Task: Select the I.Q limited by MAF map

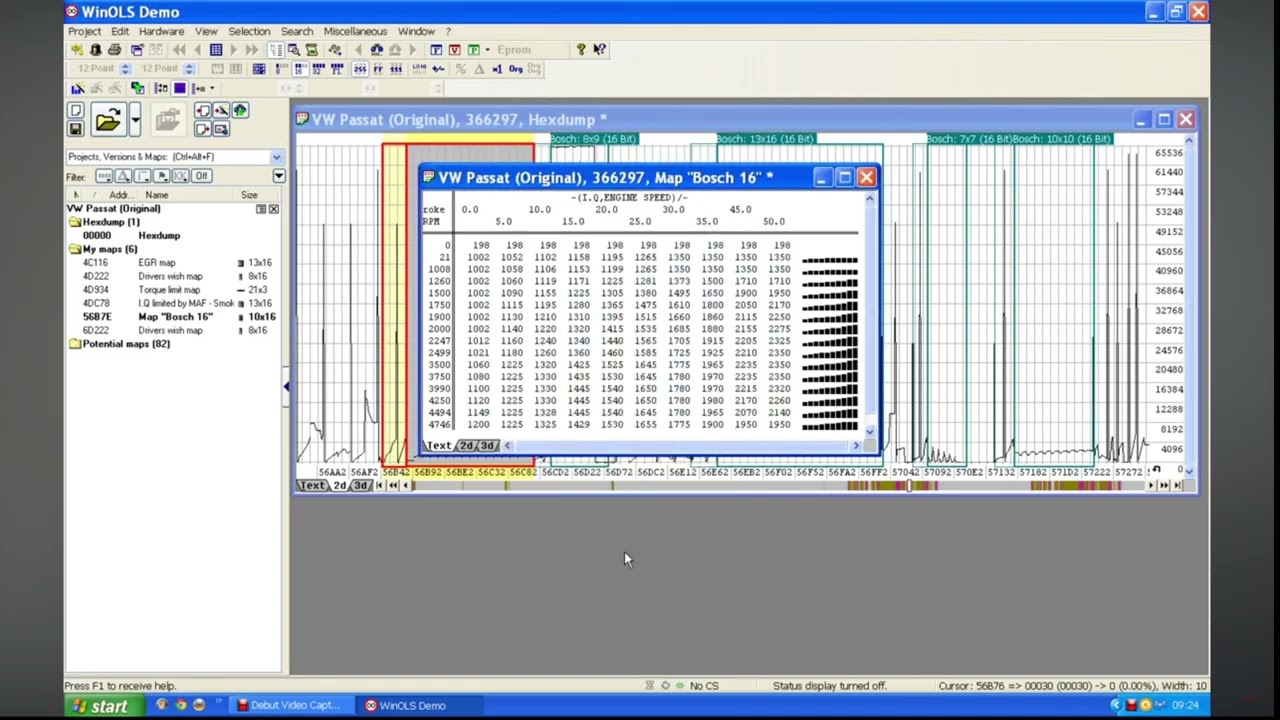Action: point(176,303)
